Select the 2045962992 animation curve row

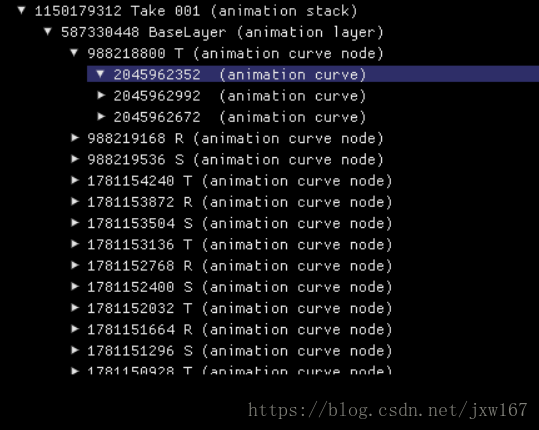click(x=240, y=96)
